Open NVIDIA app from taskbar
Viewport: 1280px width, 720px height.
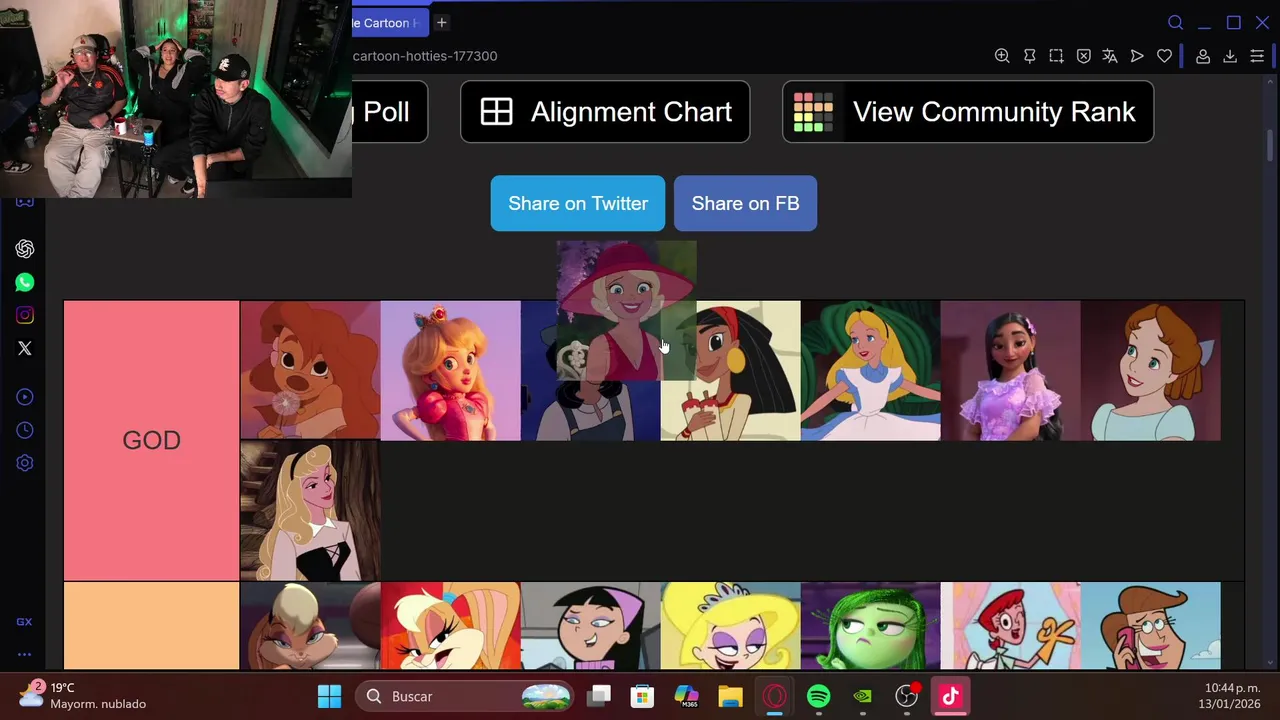(x=862, y=696)
